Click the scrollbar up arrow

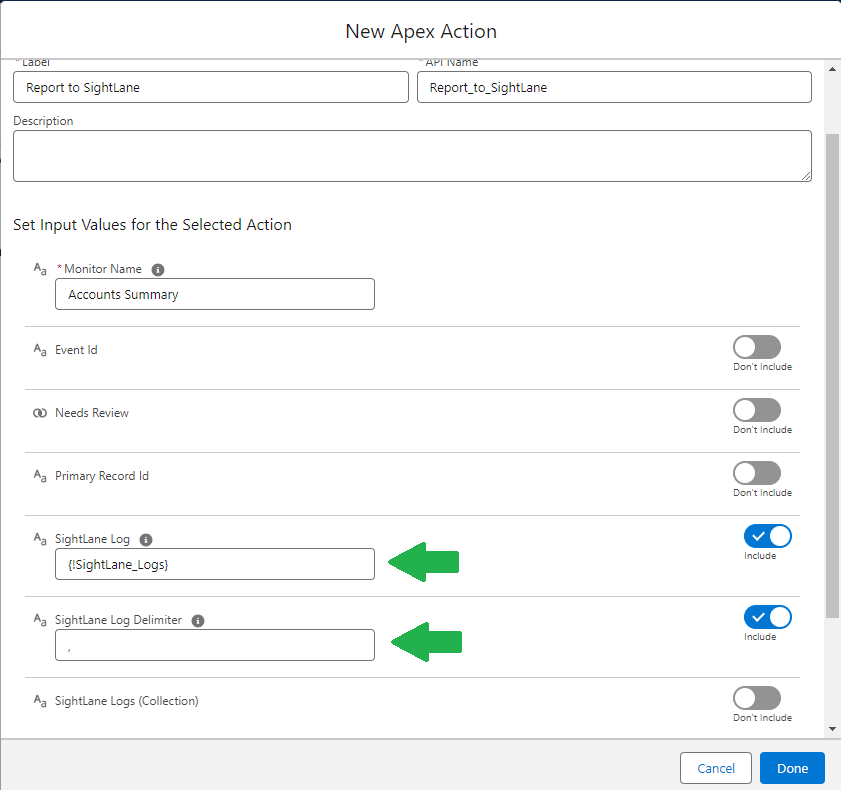point(832,69)
